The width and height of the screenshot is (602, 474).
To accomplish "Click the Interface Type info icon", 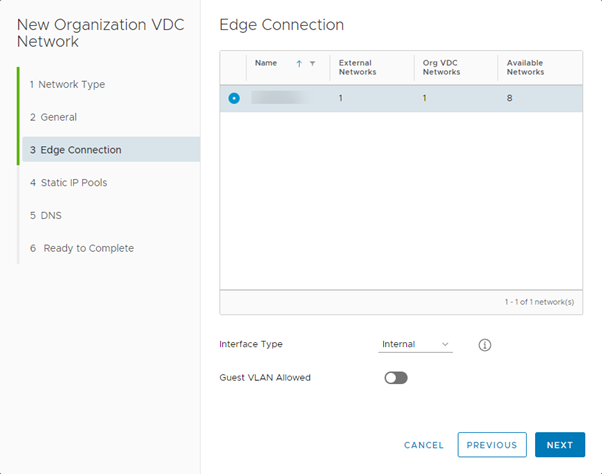I will [485, 345].
